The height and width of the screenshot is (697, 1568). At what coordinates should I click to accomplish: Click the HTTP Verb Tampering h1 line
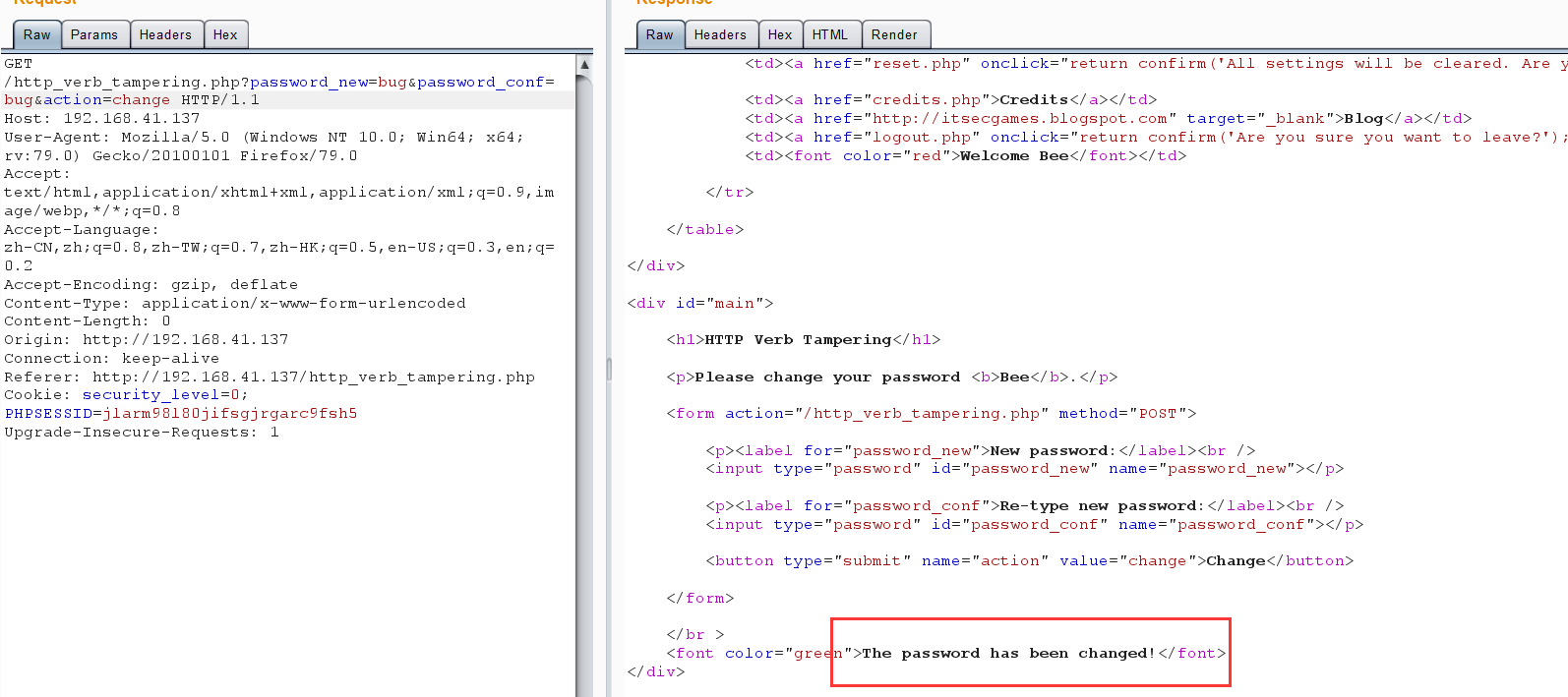point(804,339)
